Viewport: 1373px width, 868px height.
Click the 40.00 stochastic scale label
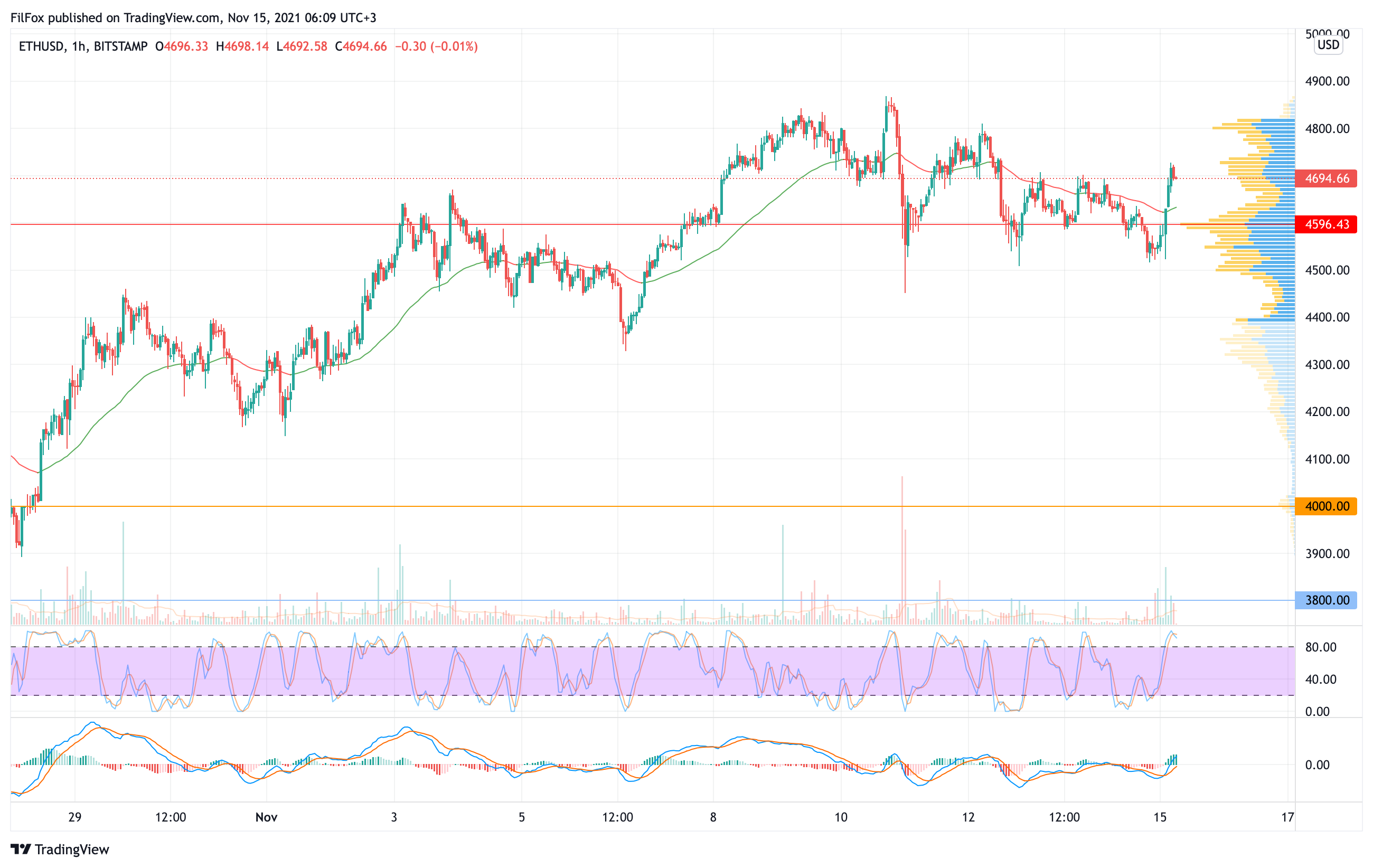click(x=1321, y=680)
